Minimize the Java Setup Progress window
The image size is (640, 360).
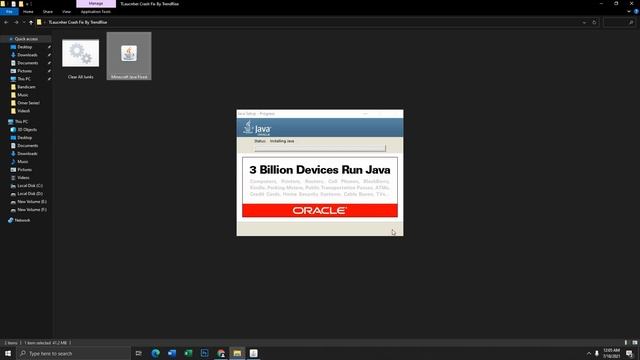click(x=365, y=113)
